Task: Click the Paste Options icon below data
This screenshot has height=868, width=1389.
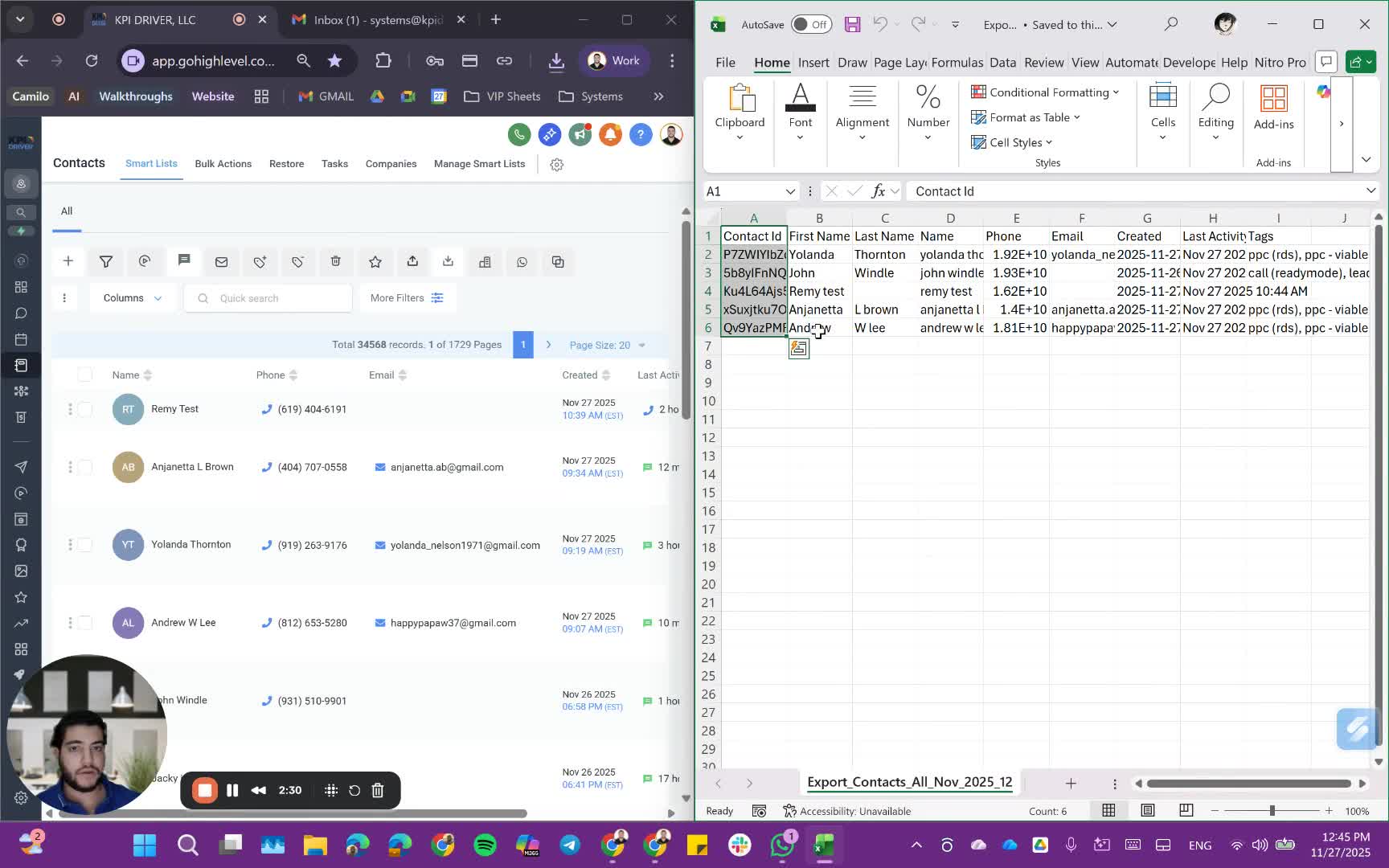Action: (x=799, y=348)
